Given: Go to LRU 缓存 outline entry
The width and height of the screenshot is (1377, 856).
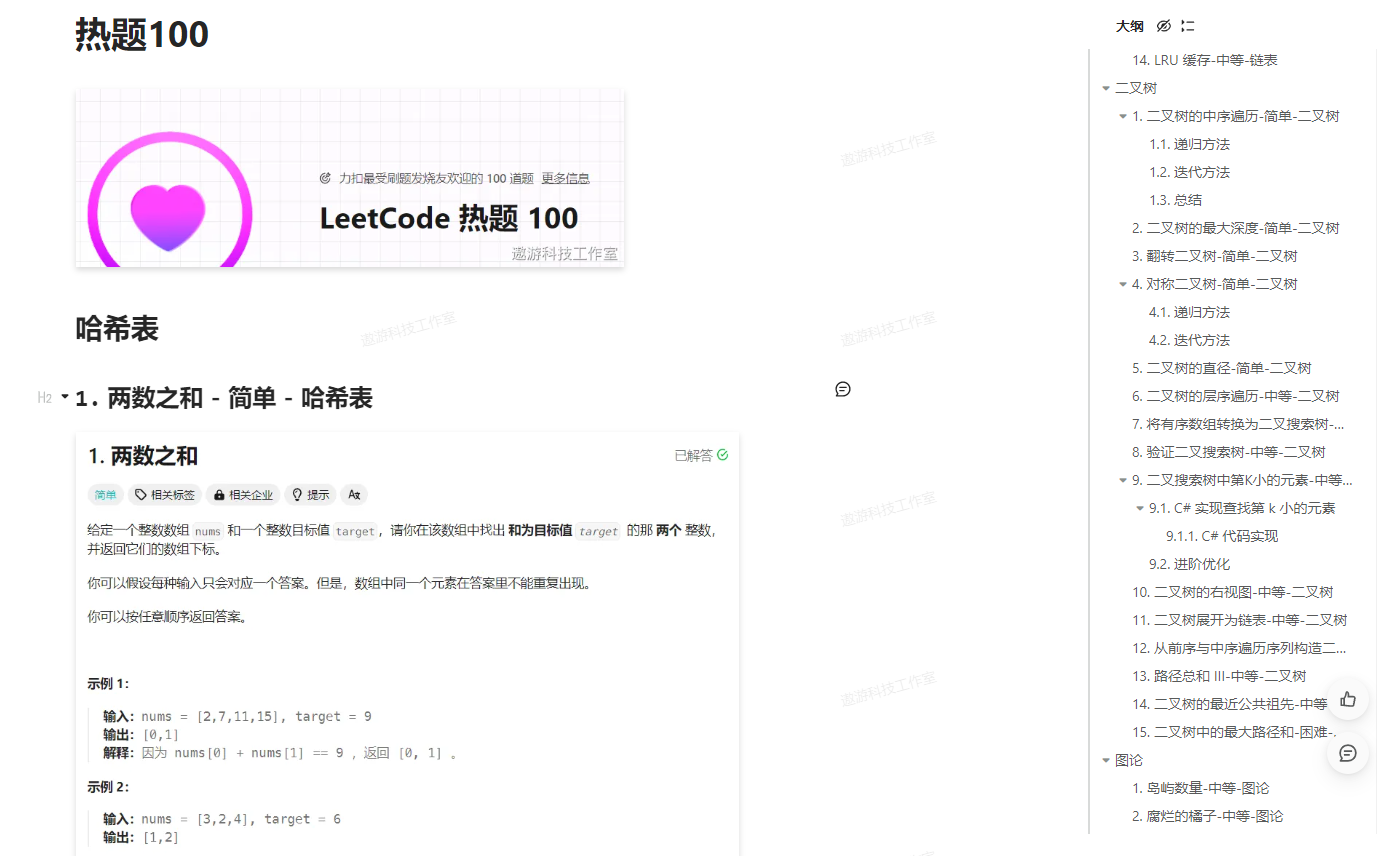Looking at the screenshot, I should click(x=1204, y=60).
